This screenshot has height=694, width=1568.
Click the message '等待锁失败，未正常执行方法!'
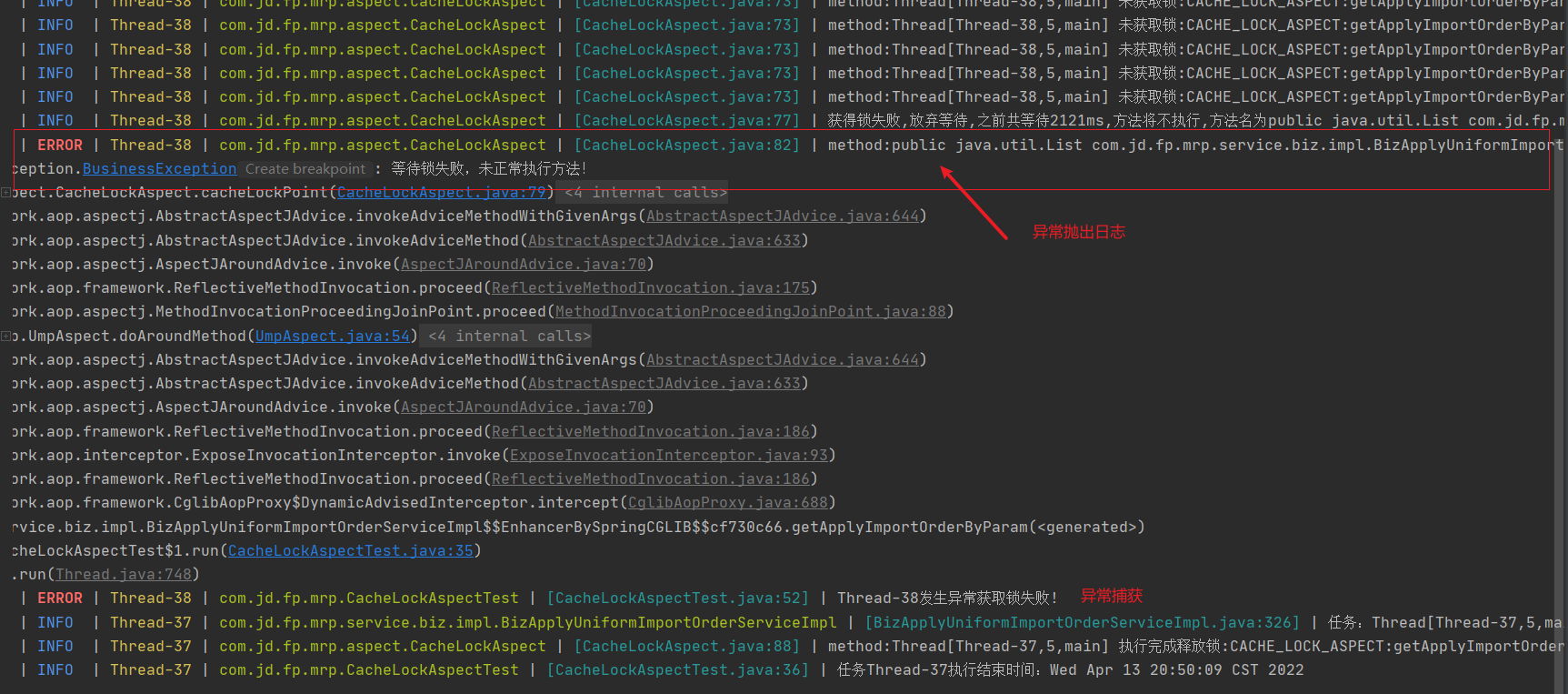(x=489, y=169)
